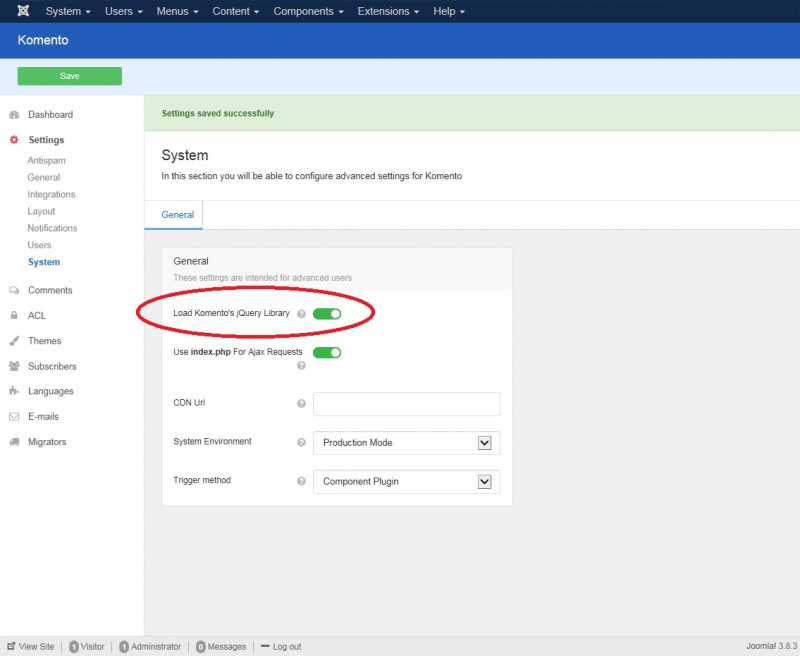Click the Themes brush icon
The height and width of the screenshot is (656, 800).
[14, 341]
